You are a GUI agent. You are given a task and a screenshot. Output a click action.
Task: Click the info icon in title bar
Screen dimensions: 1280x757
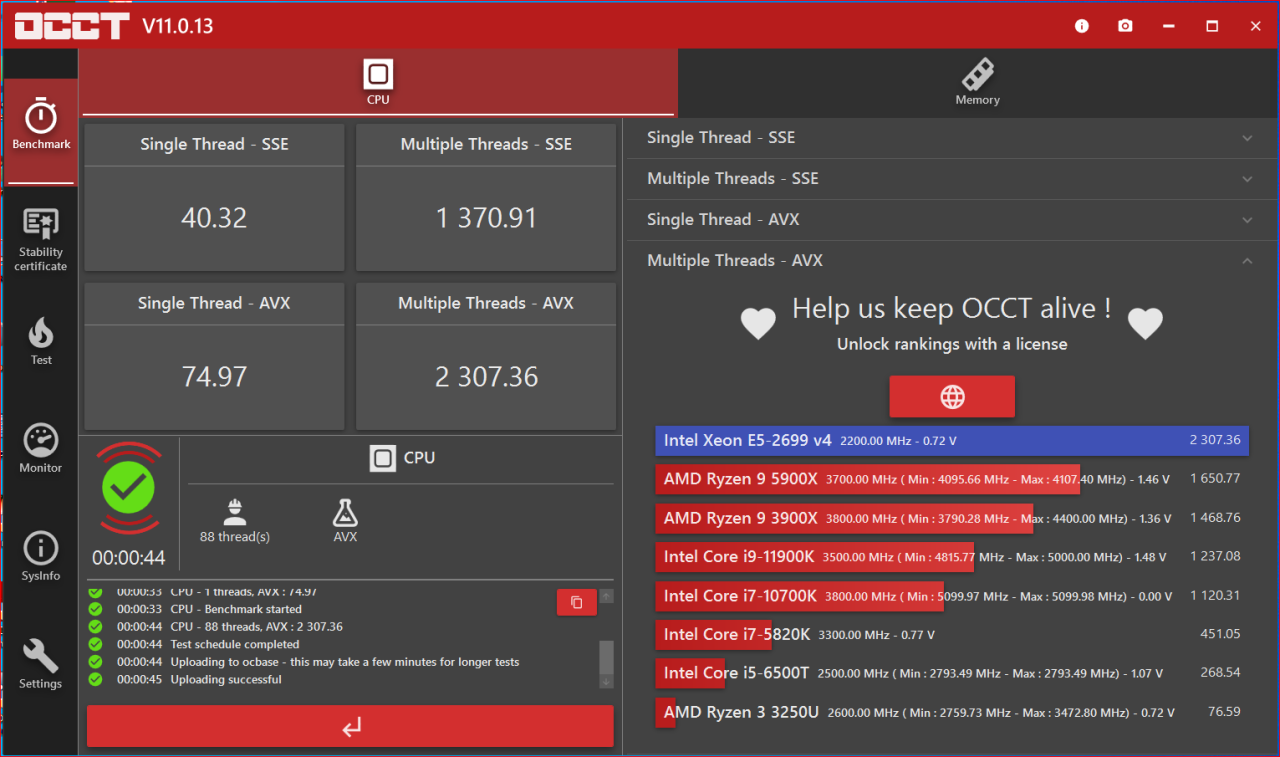[x=1082, y=26]
